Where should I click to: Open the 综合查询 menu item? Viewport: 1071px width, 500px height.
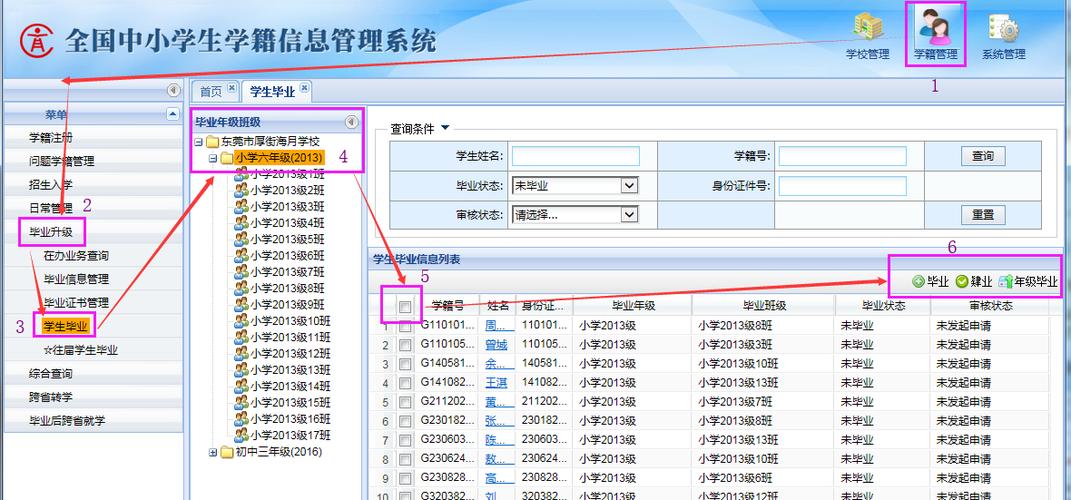pos(94,374)
